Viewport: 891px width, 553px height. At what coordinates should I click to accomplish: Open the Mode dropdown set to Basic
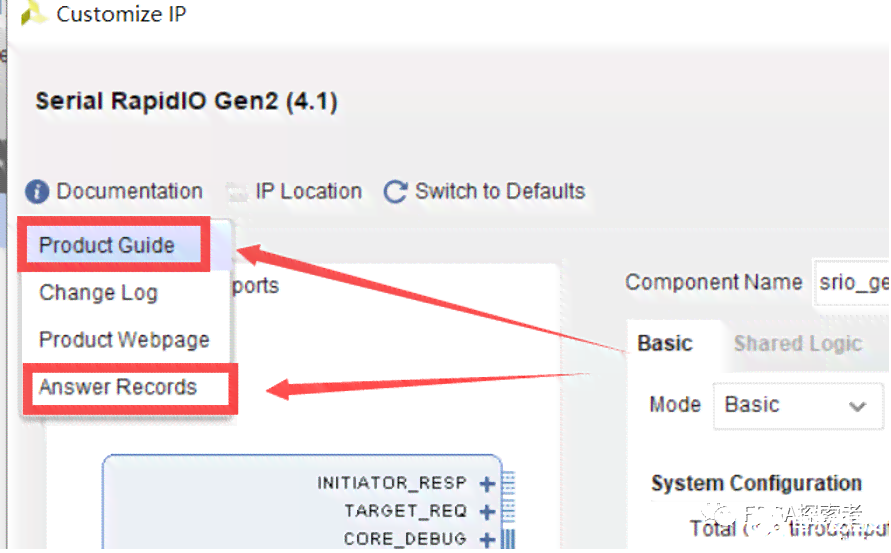point(798,405)
